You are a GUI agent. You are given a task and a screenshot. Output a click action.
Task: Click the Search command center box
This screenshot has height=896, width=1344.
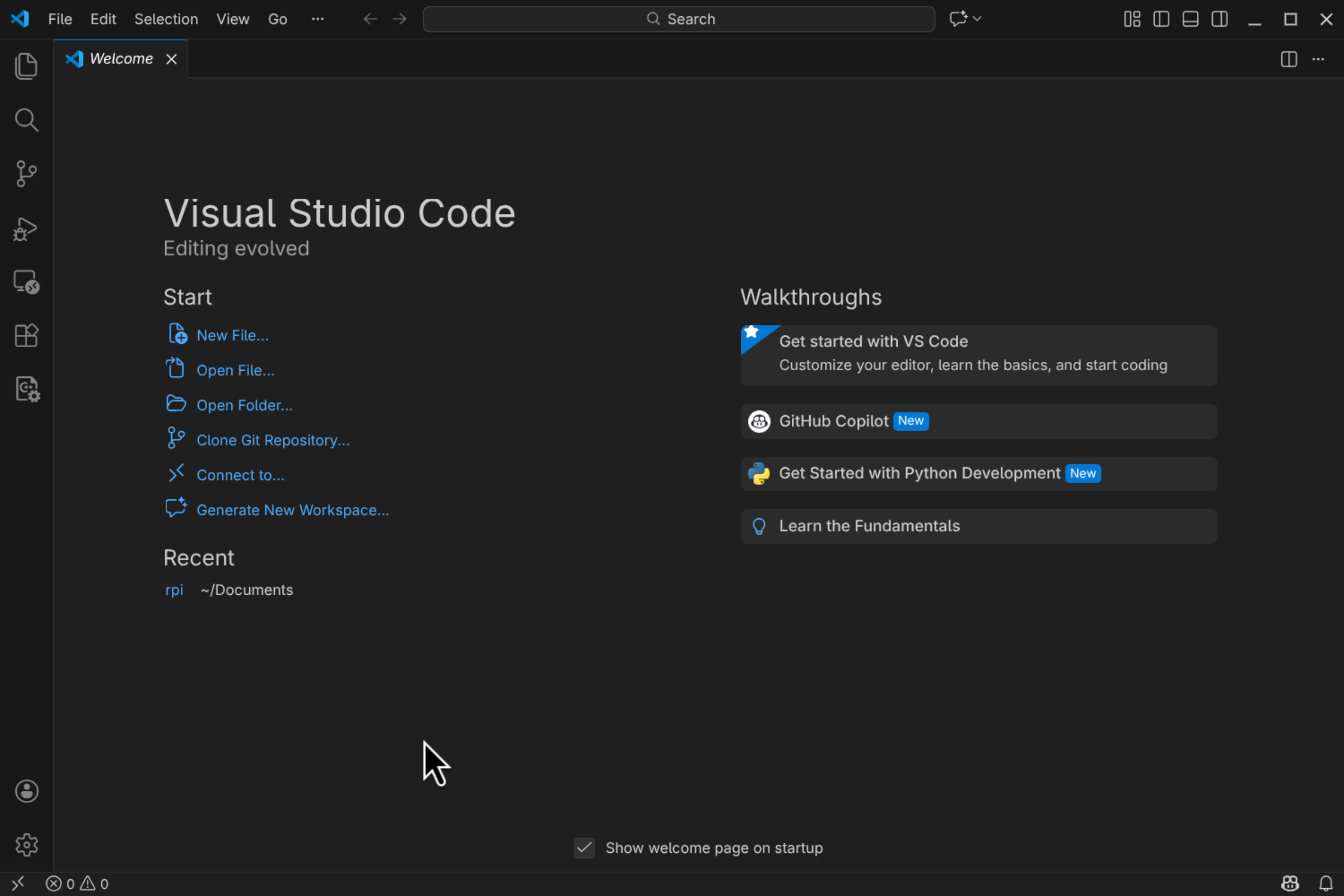[x=678, y=20]
